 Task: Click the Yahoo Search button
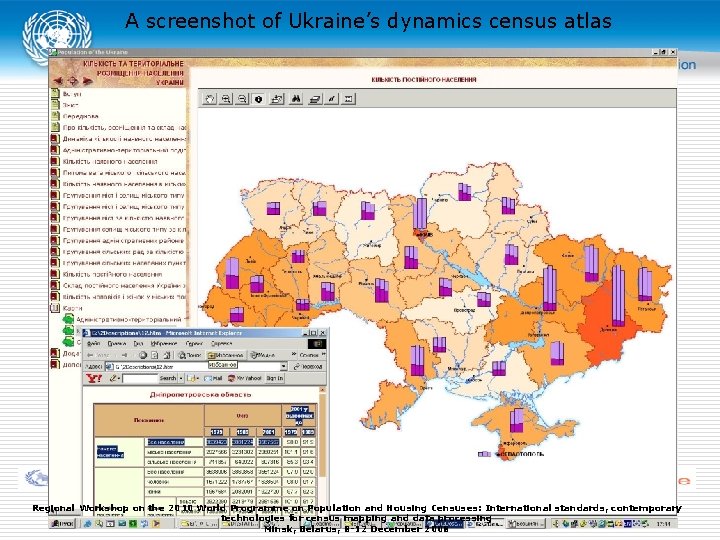click(x=168, y=378)
